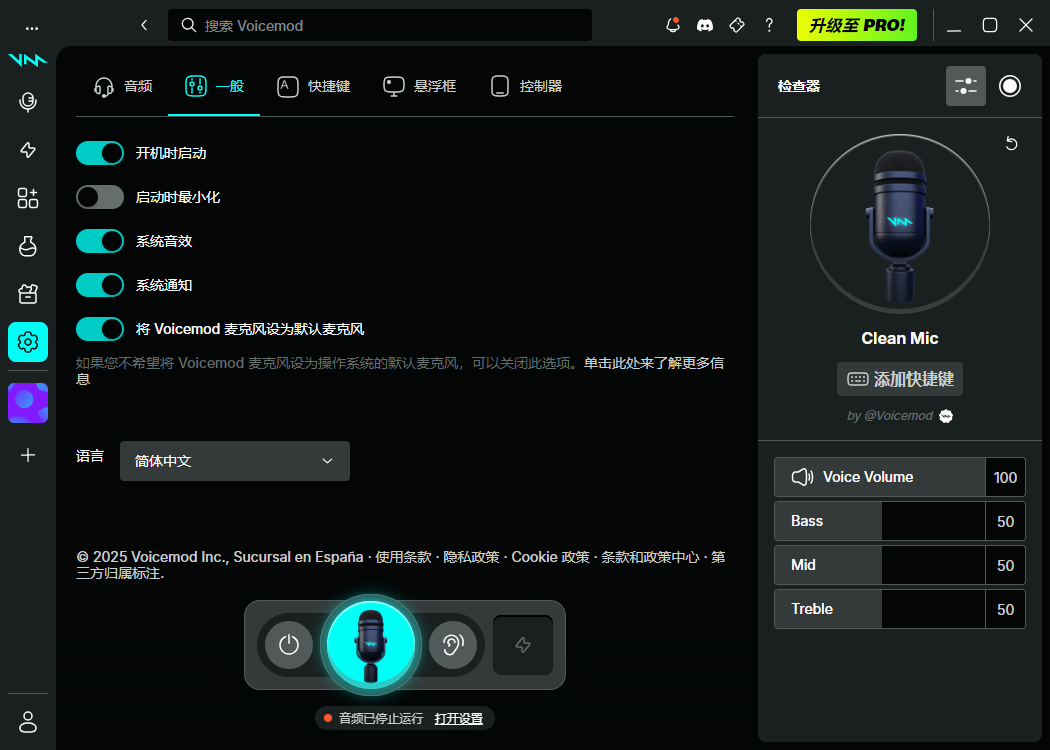Screen dimensions: 1050x750
Task: Toggle Voicemod default microphone switch
Action: 100,329
